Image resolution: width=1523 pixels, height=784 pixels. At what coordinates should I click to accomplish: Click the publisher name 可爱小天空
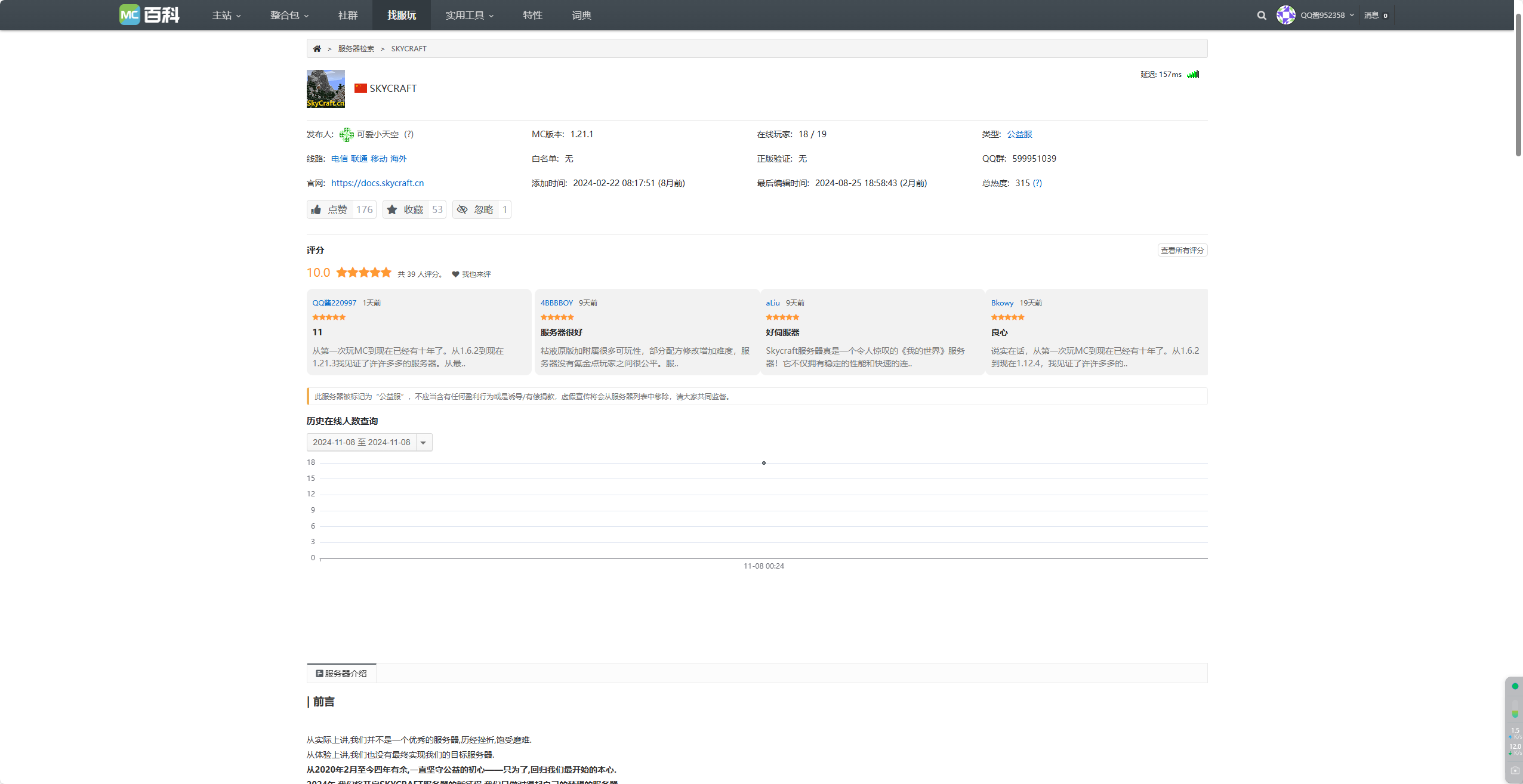click(x=378, y=134)
